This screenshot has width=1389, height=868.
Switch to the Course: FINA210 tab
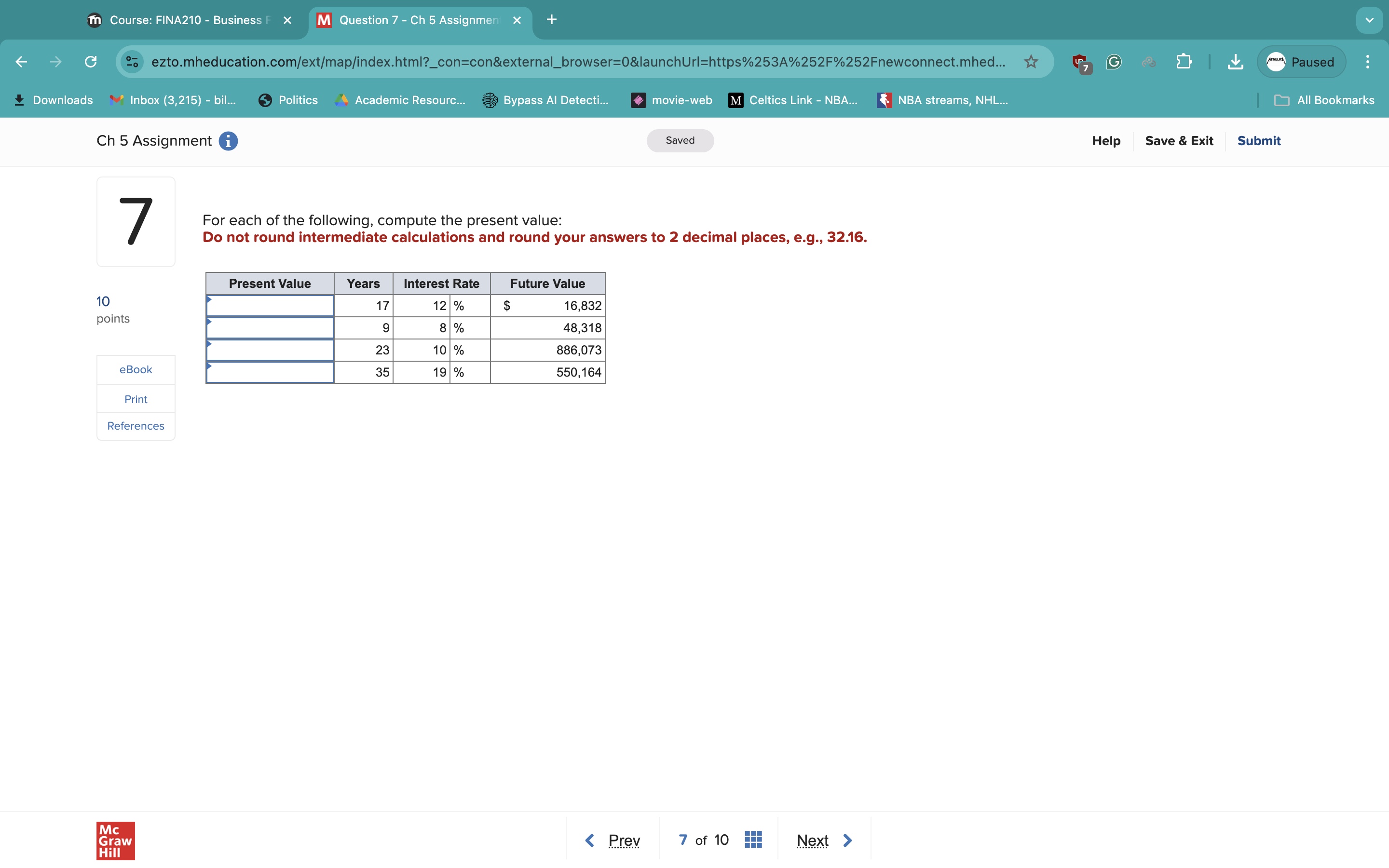pyautogui.click(x=184, y=19)
